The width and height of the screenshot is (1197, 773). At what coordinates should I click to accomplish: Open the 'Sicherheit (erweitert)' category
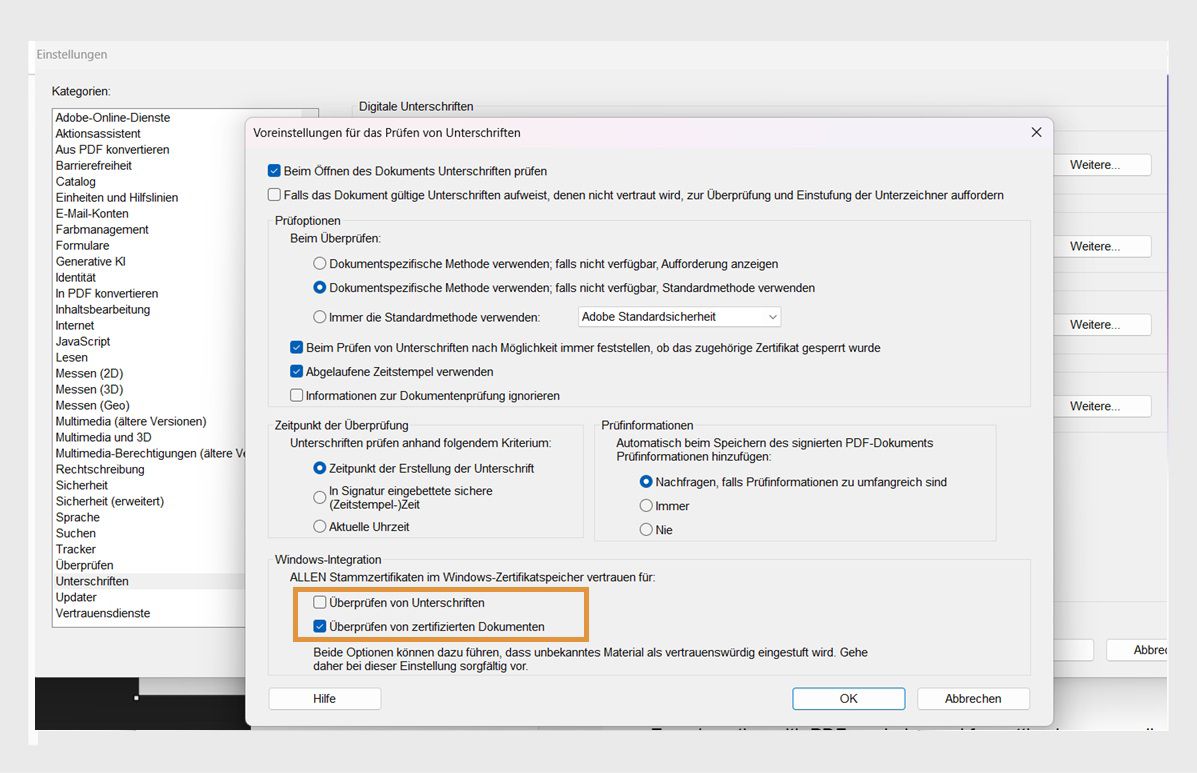click(107, 501)
